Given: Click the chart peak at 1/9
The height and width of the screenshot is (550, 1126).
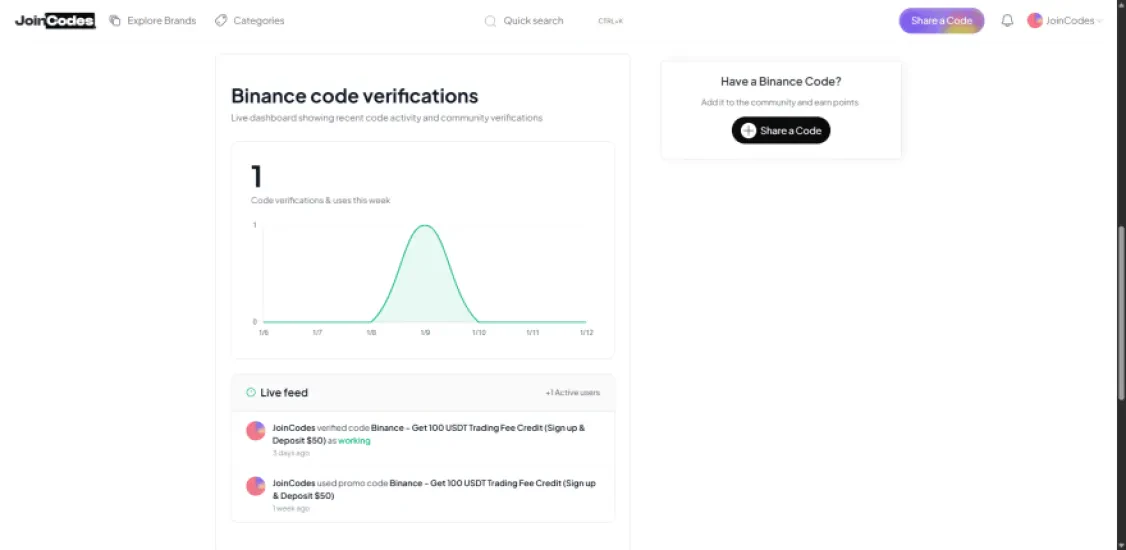Looking at the screenshot, I should tap(425, 225).
